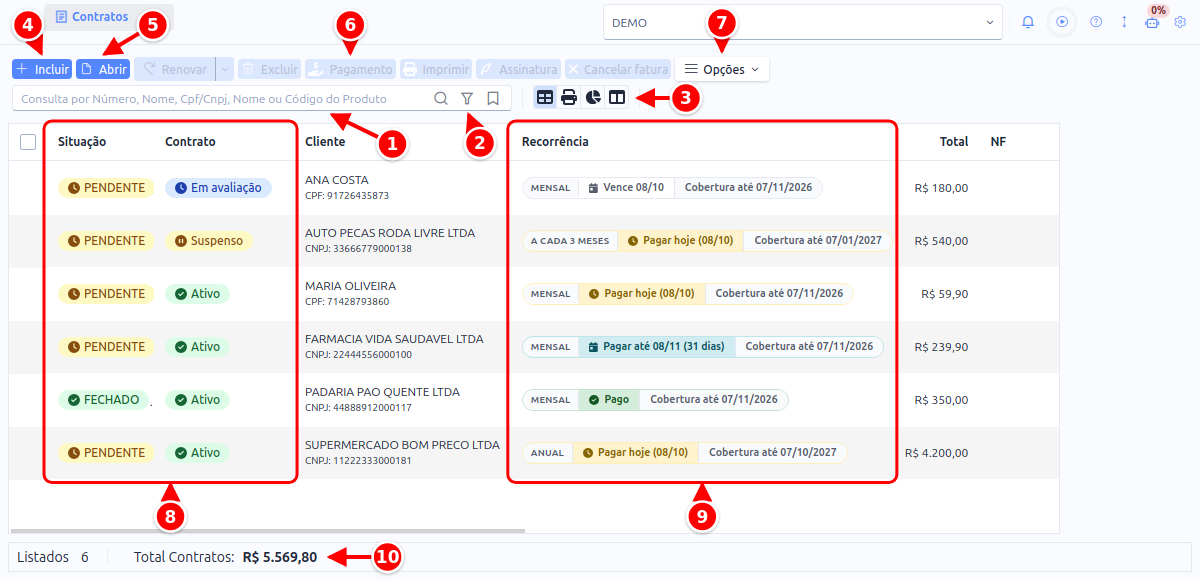Click the magnifying glass search icon

tap(441, 98)
